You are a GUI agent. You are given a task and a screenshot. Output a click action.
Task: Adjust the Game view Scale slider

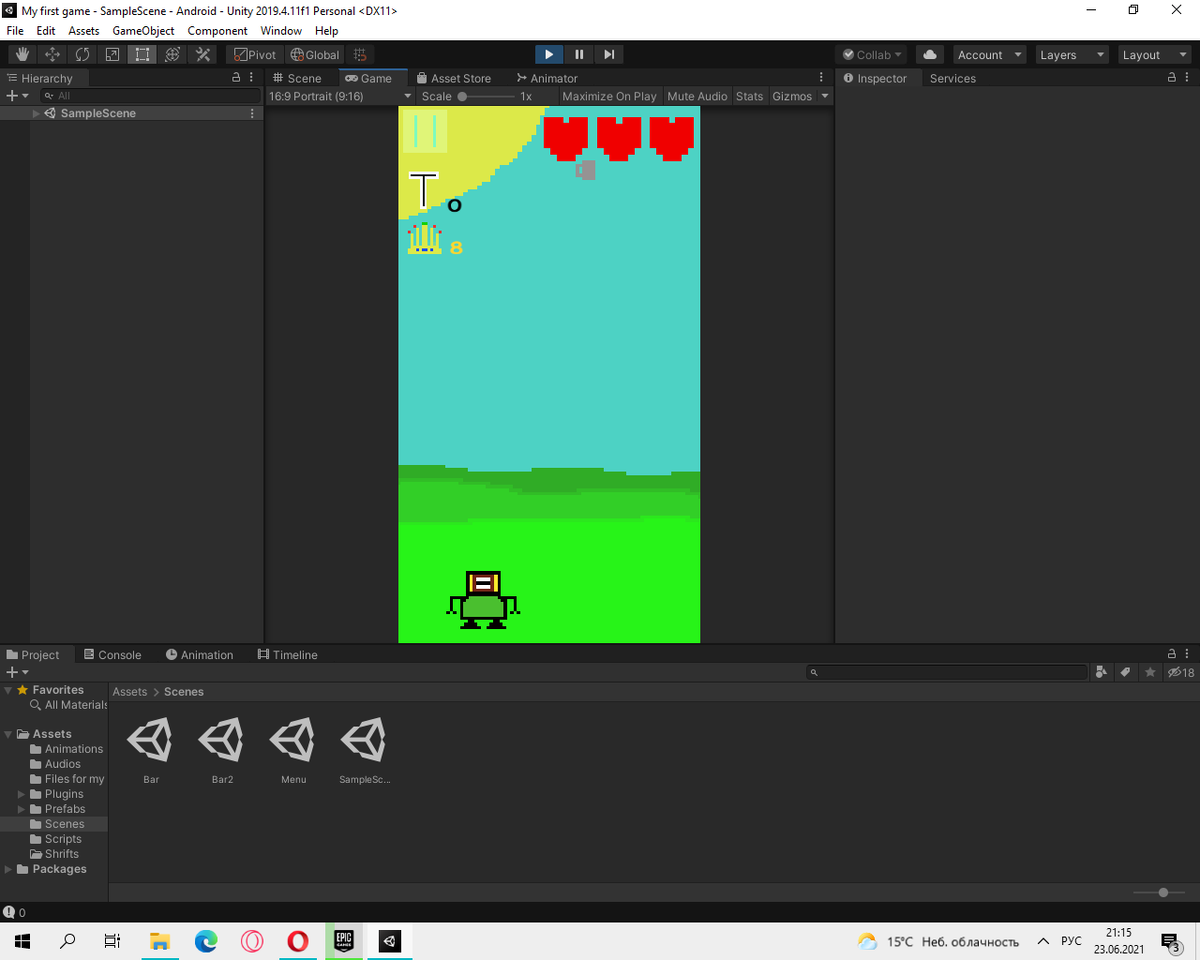tap(485, 96)
